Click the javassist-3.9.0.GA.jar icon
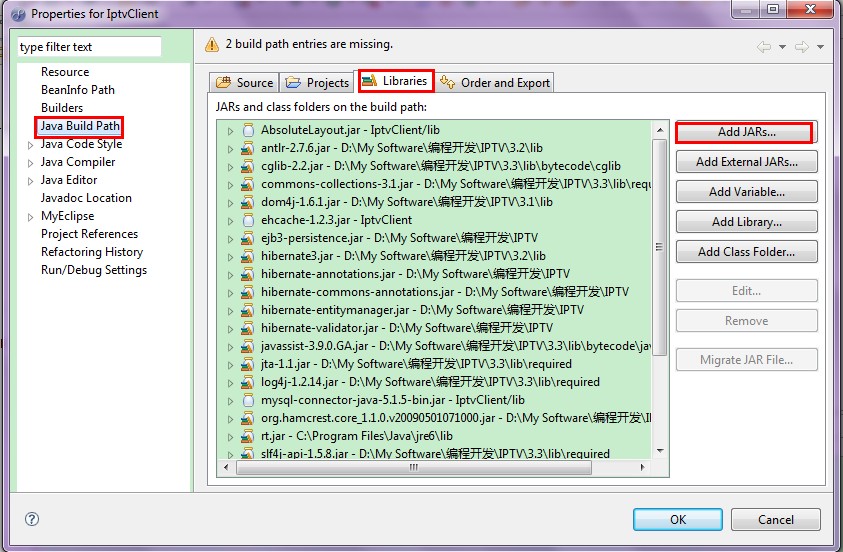Viewport: 843px width, 552px height. 248,346
